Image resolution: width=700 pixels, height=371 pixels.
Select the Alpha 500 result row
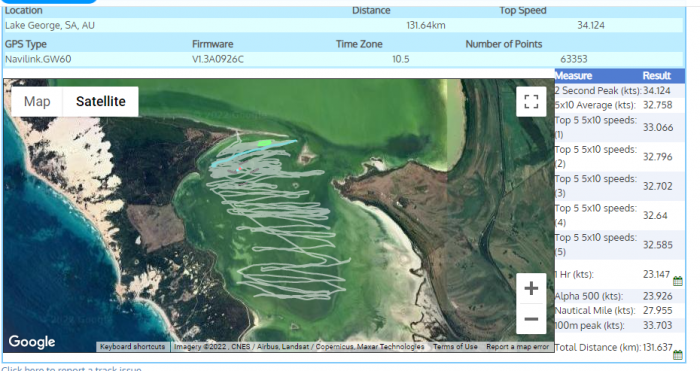pos(619,296)
